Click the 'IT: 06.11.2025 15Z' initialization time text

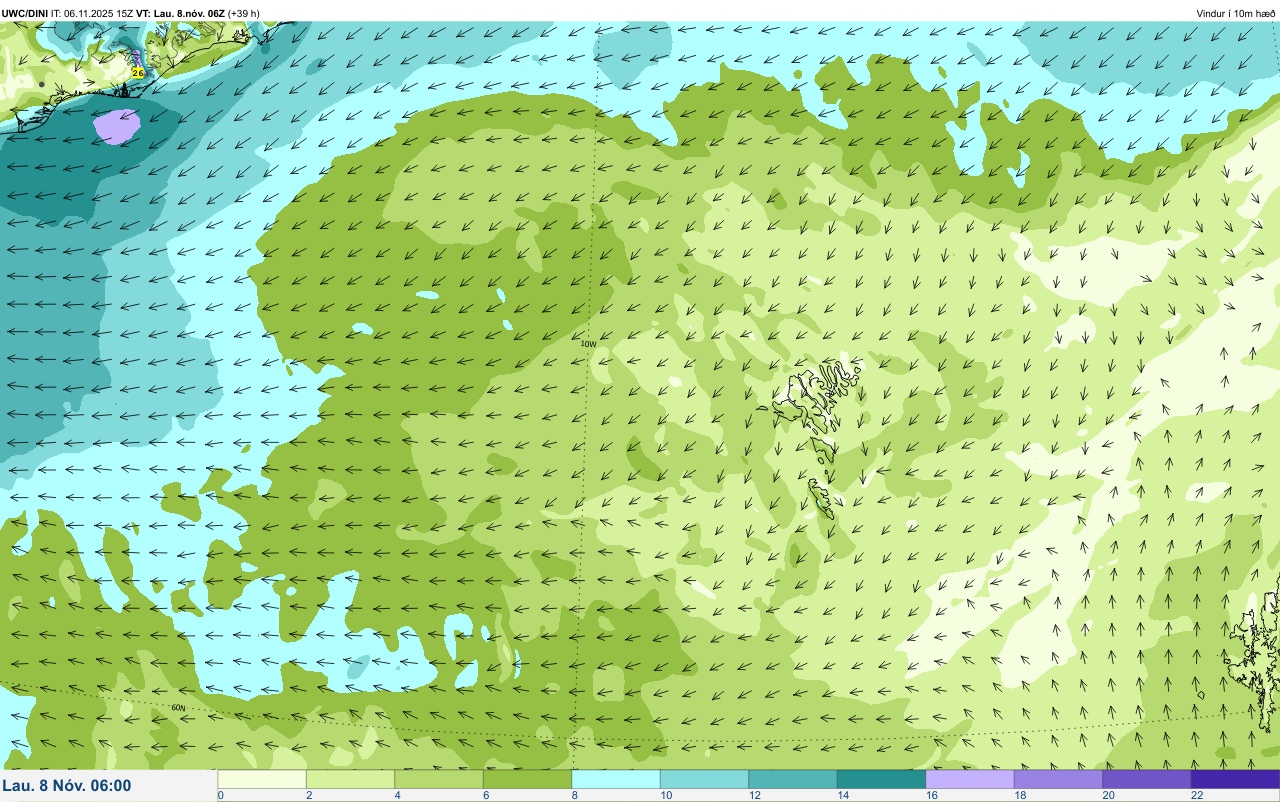point(92,14)
